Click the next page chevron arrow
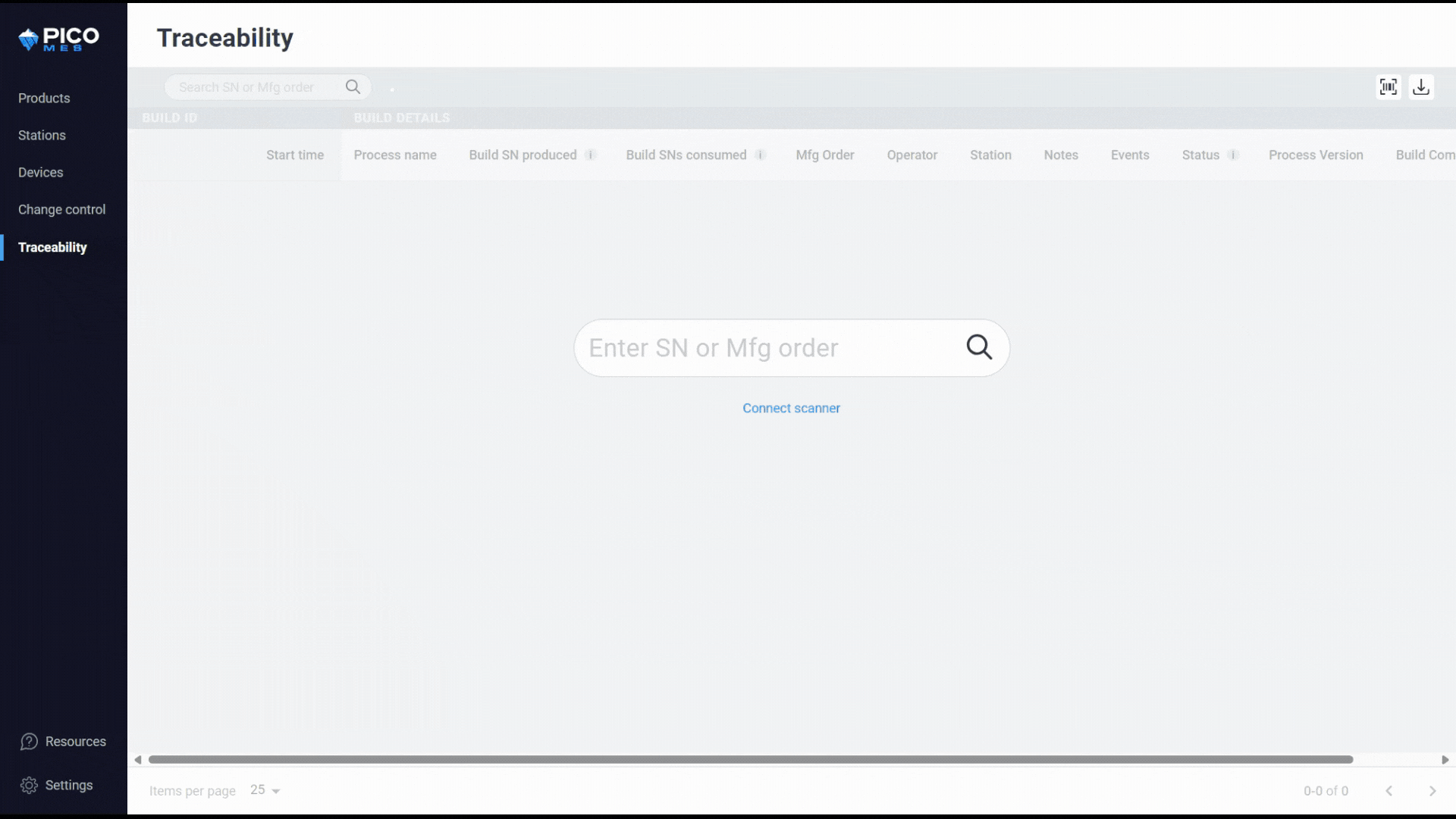Image resolution: width=1456 pixels, height=819 pixels. (x=1432, y=791)
